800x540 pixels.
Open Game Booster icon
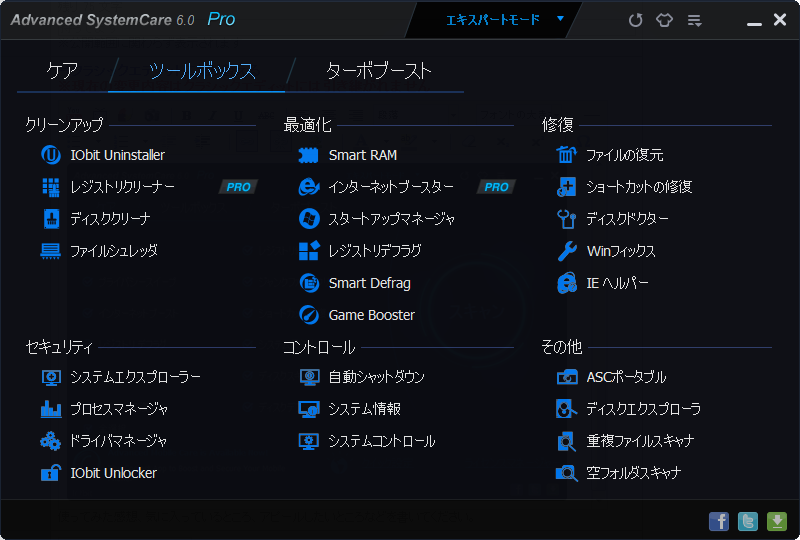click(309, 315)
